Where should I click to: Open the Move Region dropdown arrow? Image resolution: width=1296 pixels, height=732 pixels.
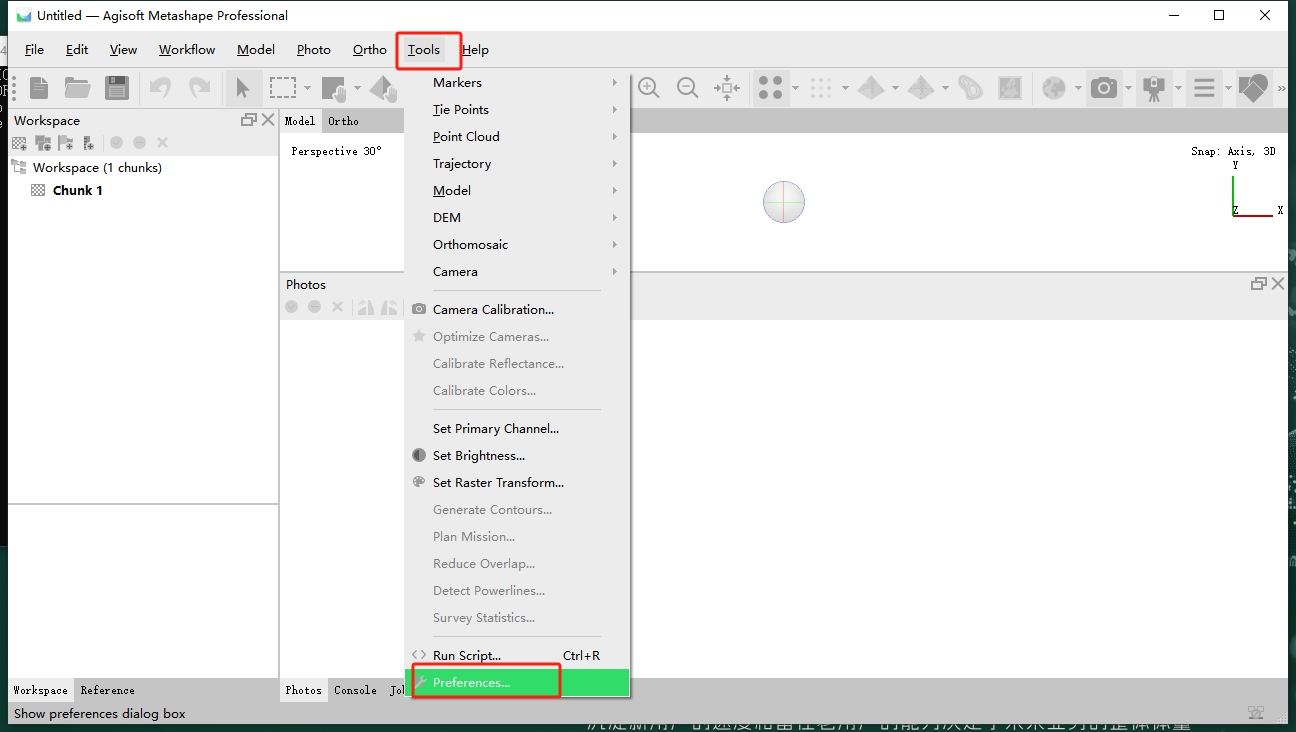[x=357, y=88]
